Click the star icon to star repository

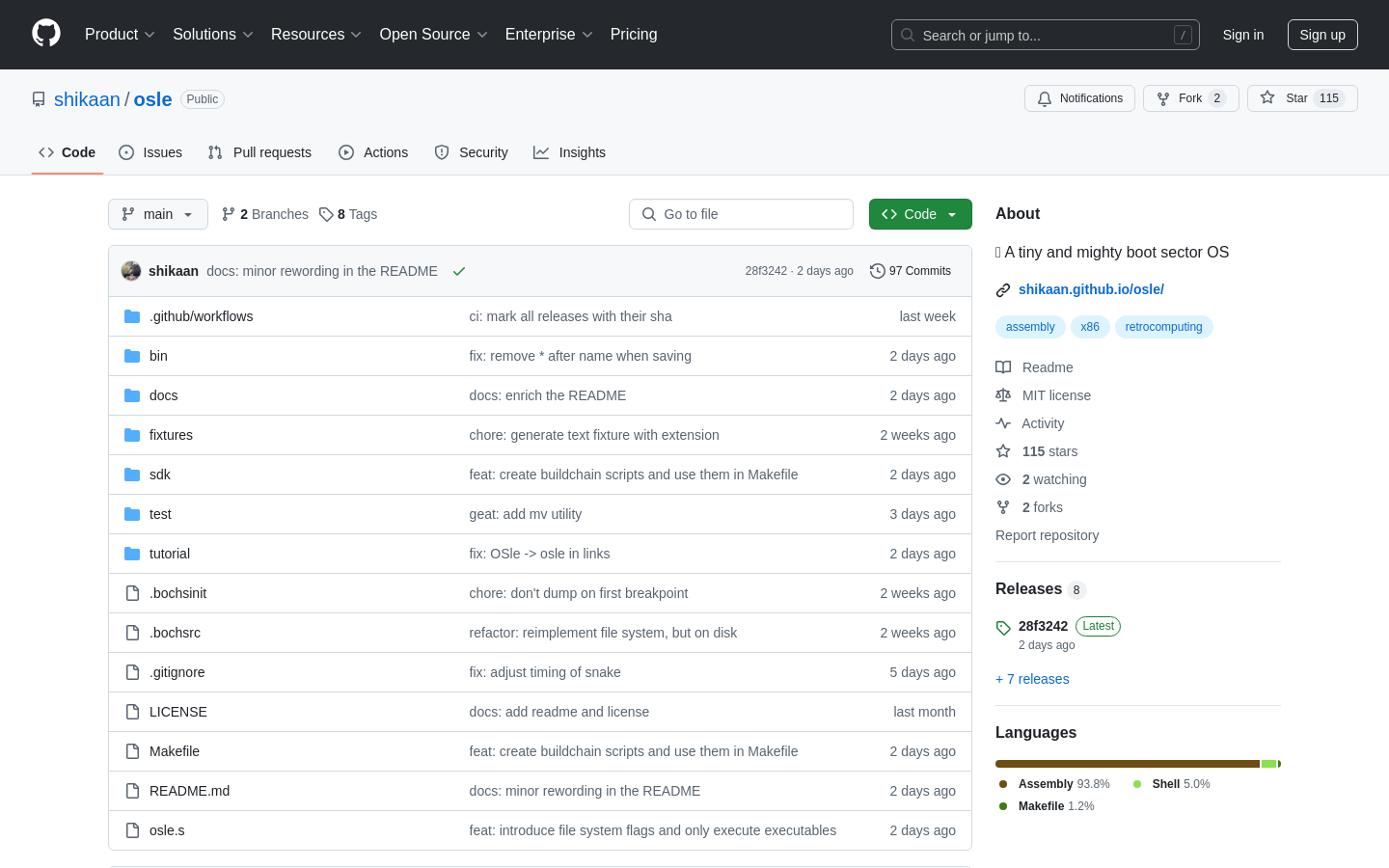coord(1267,97)
